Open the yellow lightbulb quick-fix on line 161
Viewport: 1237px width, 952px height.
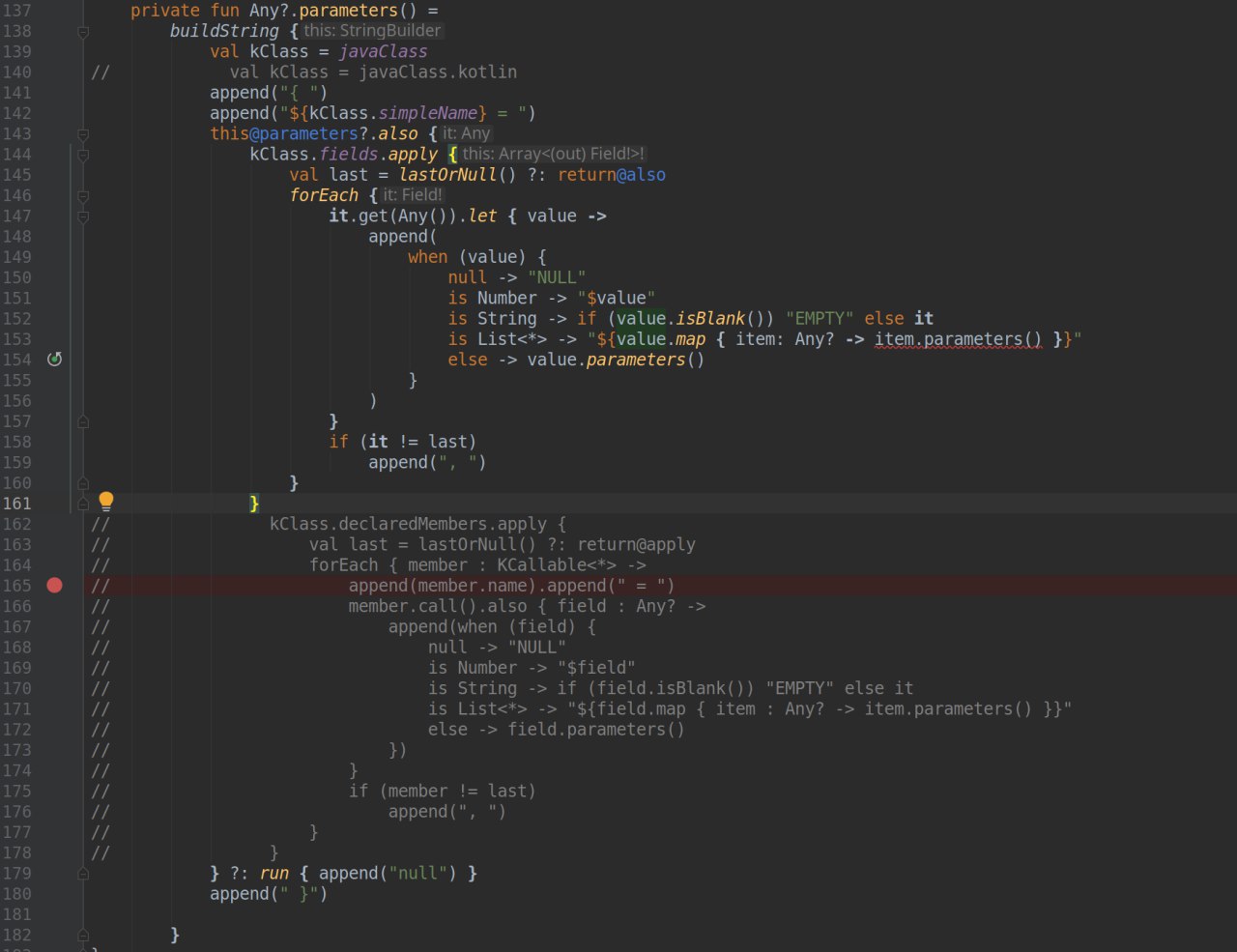coord(106,501)
